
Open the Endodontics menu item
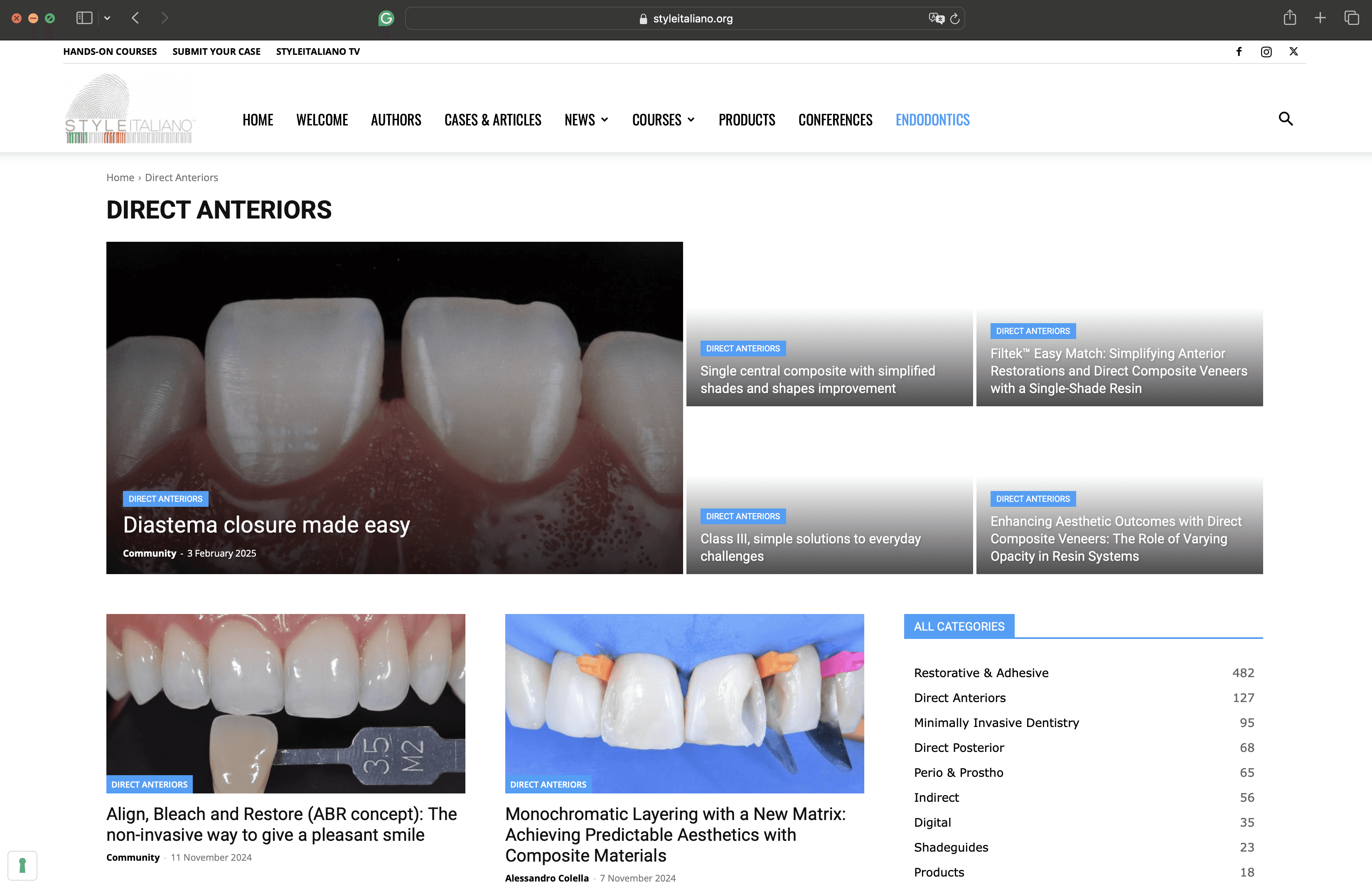coord(932,120)
